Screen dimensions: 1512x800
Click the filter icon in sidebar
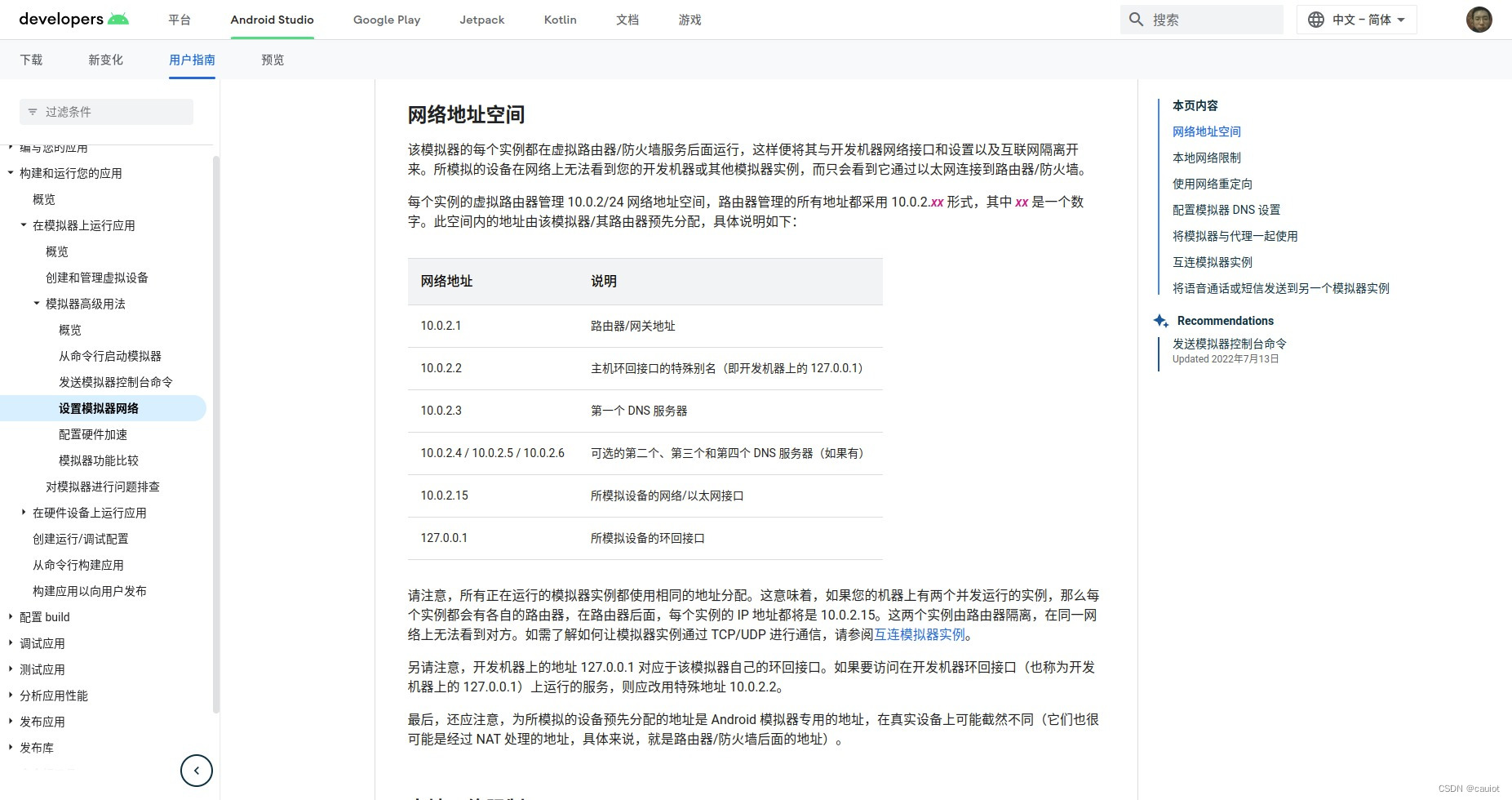click(33, 112)
